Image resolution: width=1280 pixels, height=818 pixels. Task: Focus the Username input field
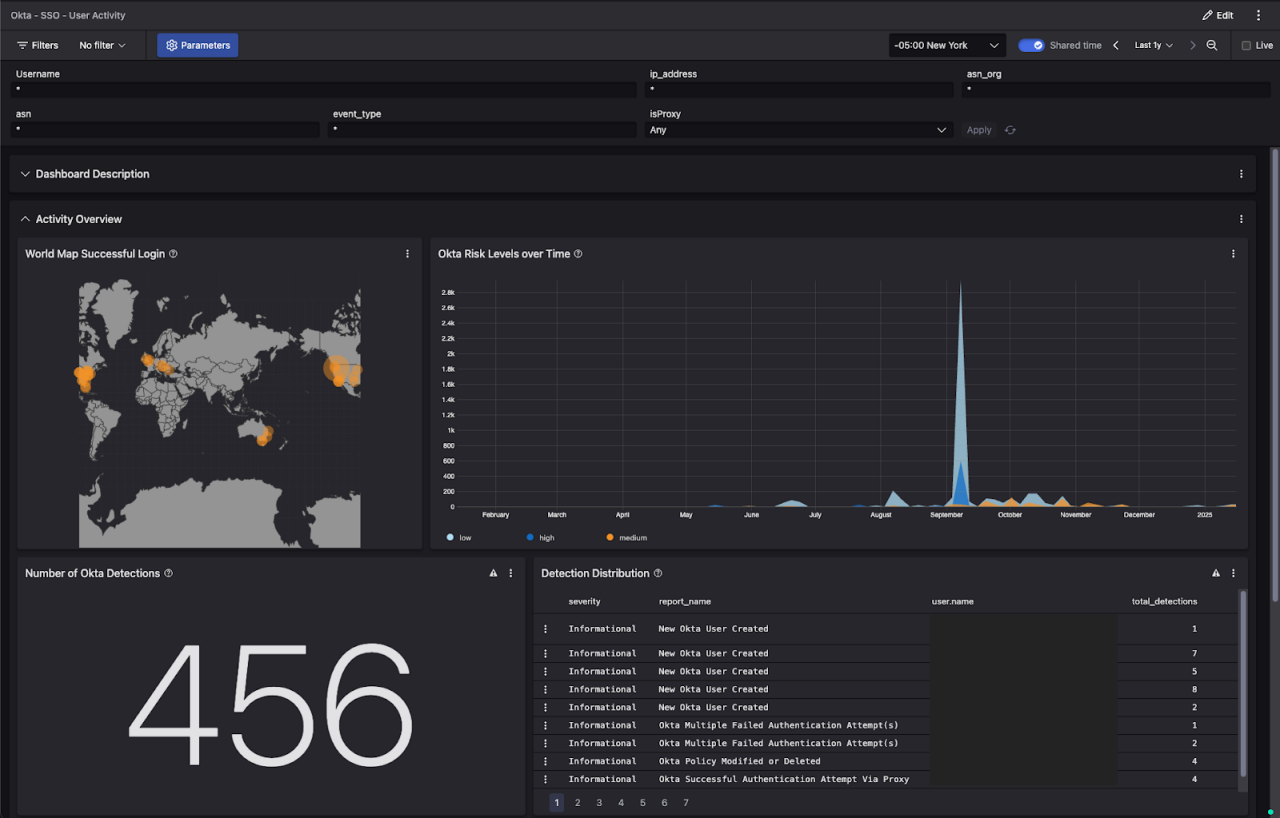[x=324, y=90]
